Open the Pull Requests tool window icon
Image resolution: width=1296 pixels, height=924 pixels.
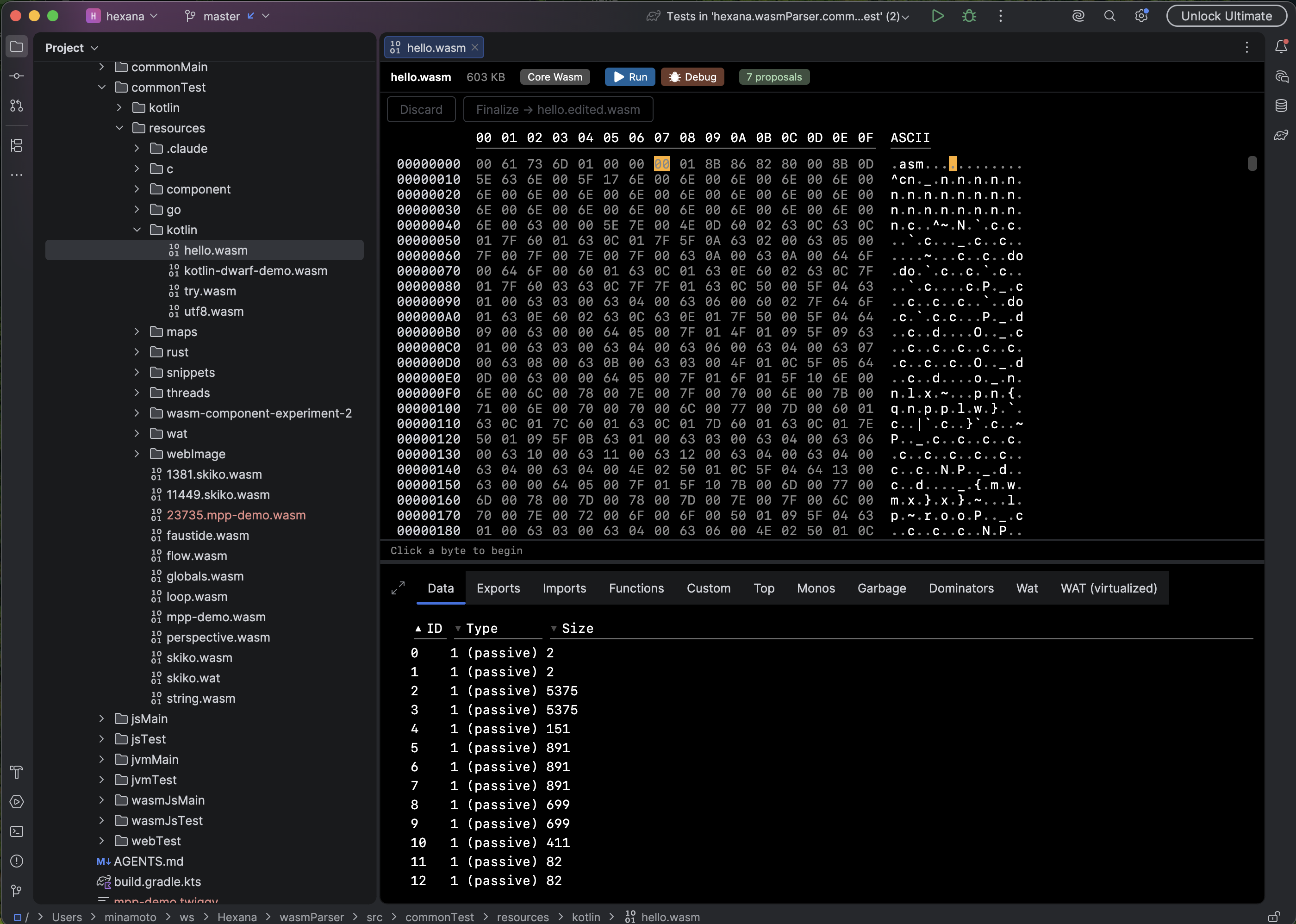[17, 106]
